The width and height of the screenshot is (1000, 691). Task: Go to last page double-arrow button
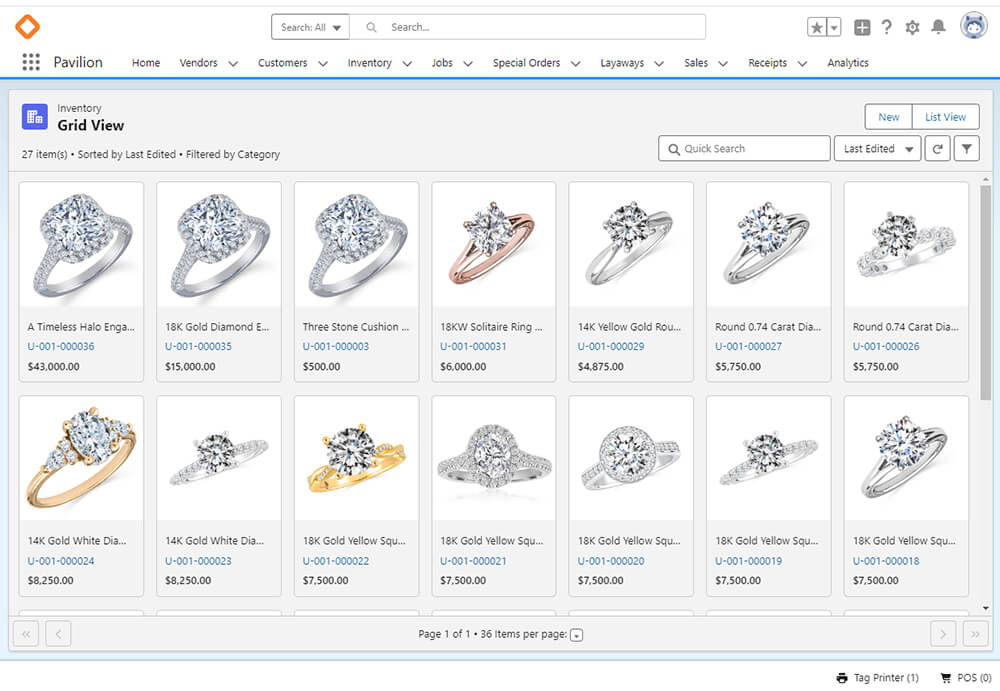[975, 634]
